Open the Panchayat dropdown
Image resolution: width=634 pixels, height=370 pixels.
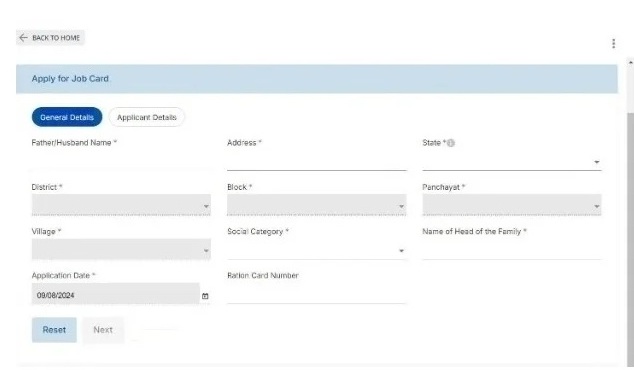pos(511,205)
